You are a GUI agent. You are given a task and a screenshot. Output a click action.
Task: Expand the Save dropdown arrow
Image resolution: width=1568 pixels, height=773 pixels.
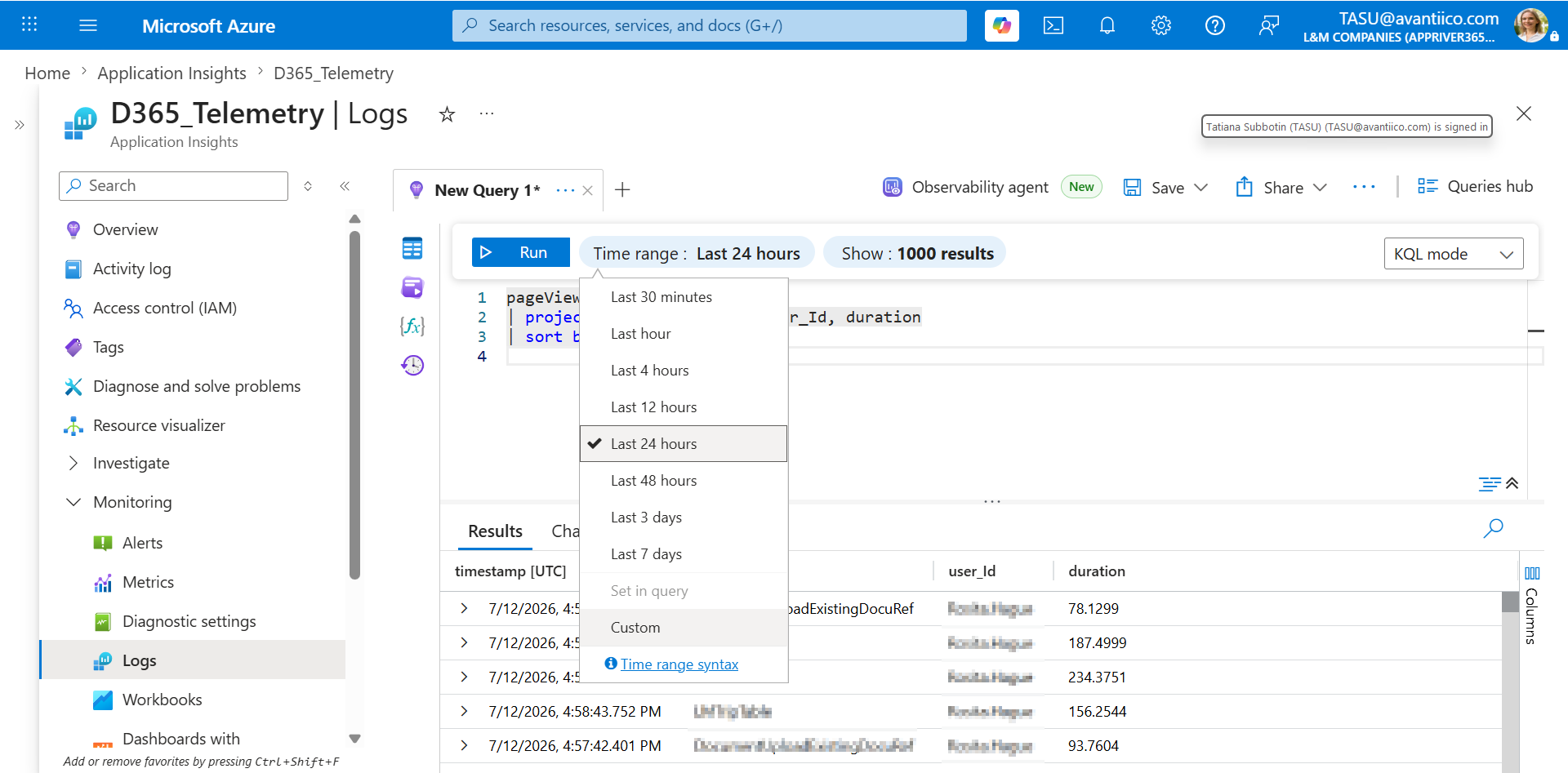[x=1201, y=188]
